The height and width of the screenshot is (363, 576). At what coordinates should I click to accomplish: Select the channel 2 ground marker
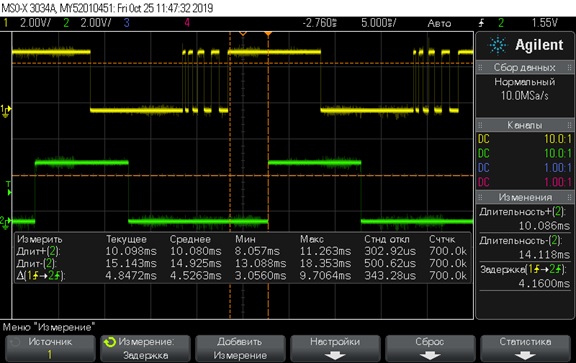(x=6, y=223)
